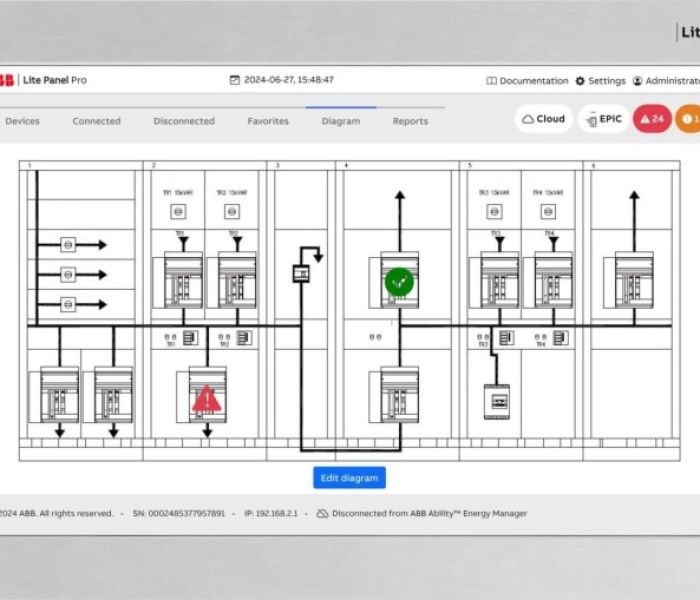Switch to the Favorites tab
The image size is (700, 600).
268,121
